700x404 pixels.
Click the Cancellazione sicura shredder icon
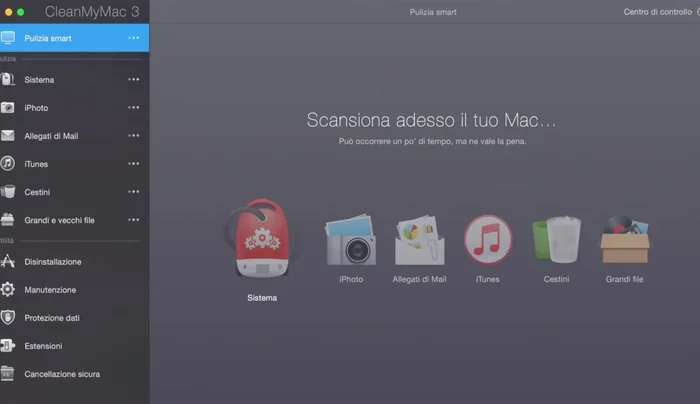[x=8, y=374]
